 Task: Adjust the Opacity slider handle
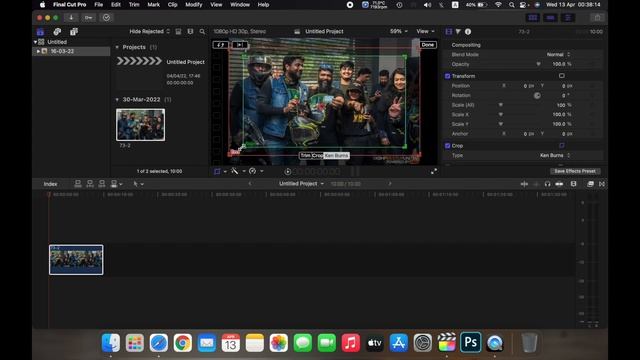[538, 64]
